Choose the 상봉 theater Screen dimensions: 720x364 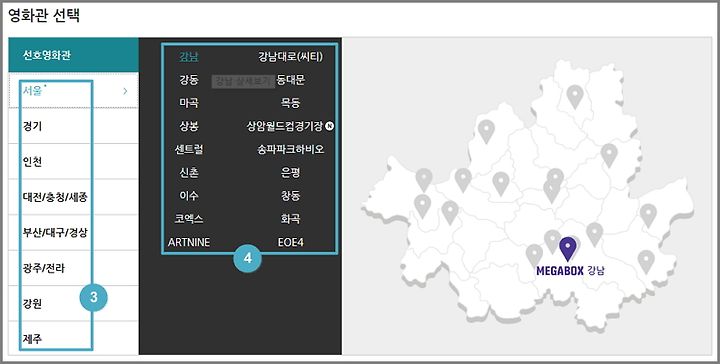click(x=189, y=126)
